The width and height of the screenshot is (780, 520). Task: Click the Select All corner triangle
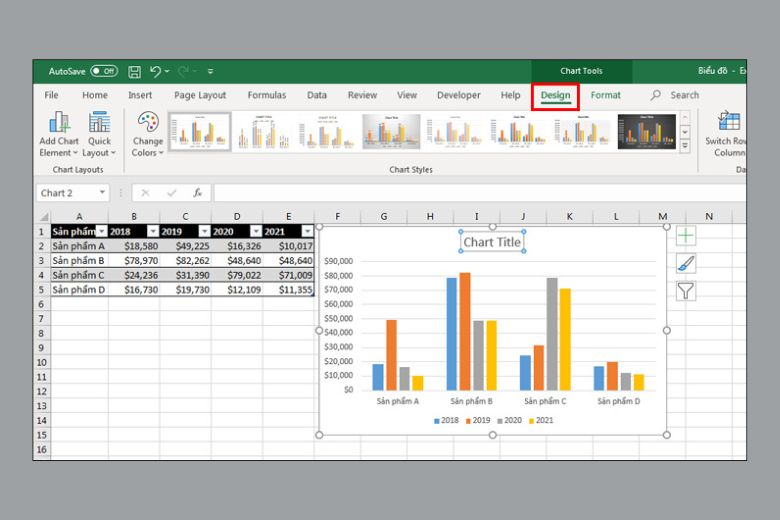point(44,217)
